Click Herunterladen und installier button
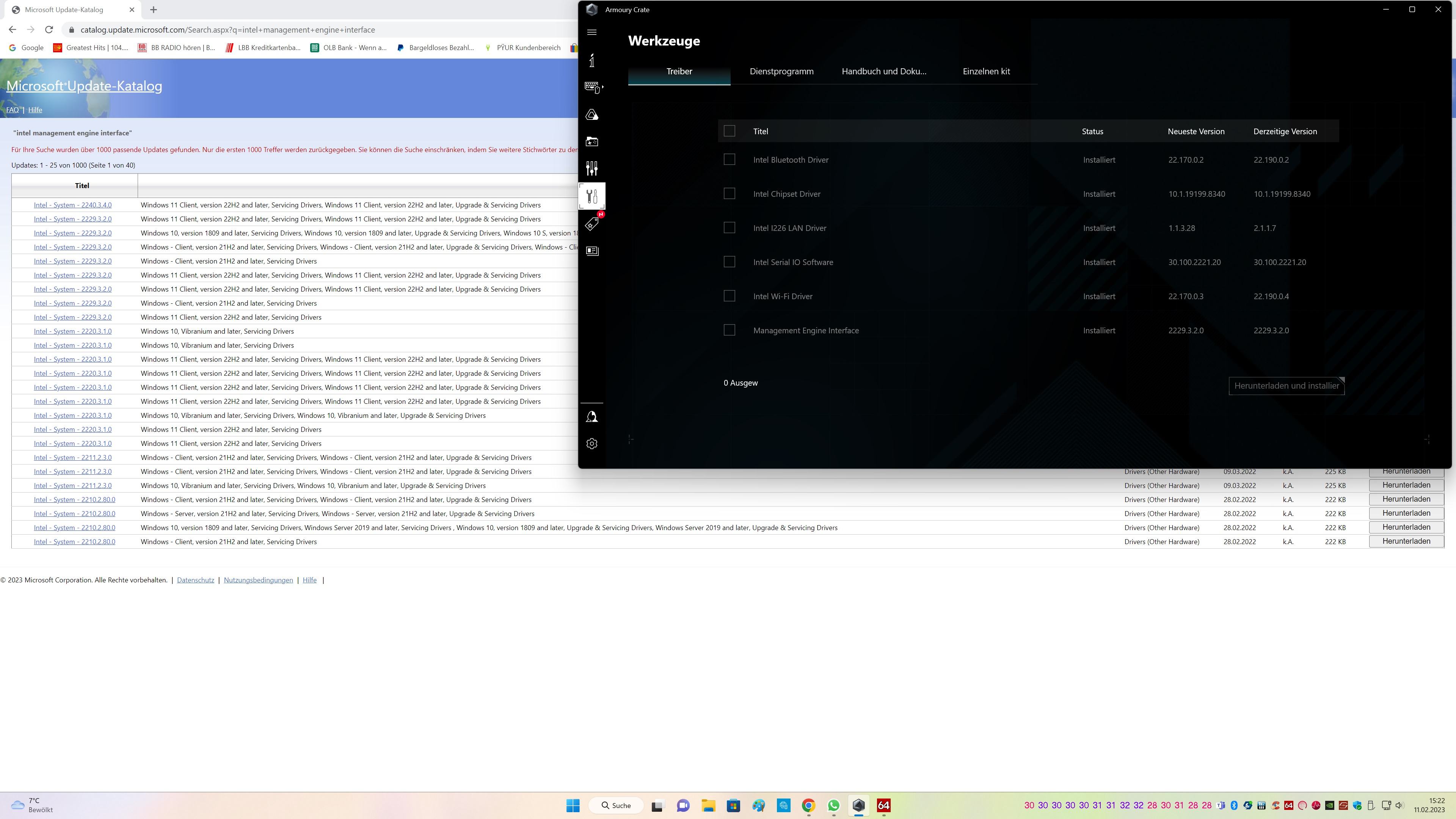 [1287, 386]
